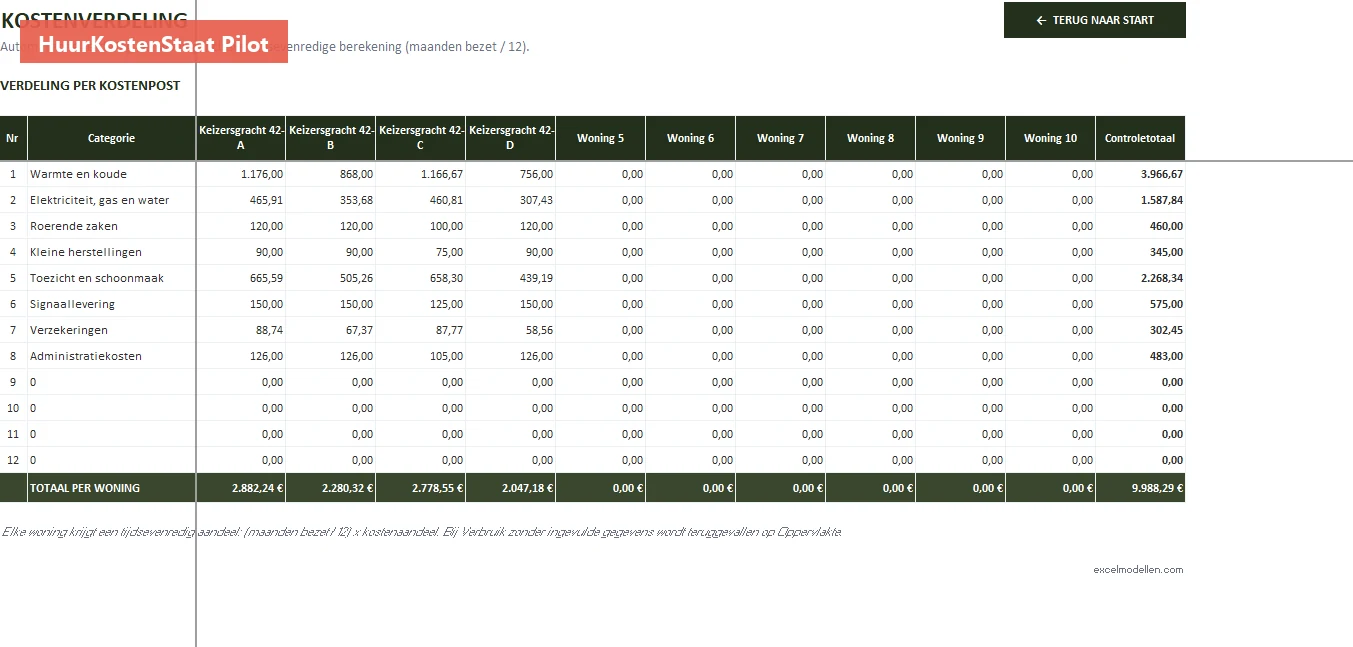Select the Signaallevering value 125,00
Image resolution: width=1353 pixels, height=647 pixels.
tap(421, 304)
